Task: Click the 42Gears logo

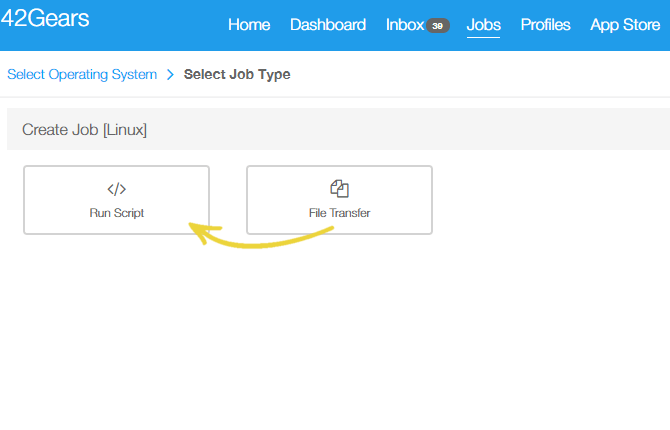Action: pos(45,18)
